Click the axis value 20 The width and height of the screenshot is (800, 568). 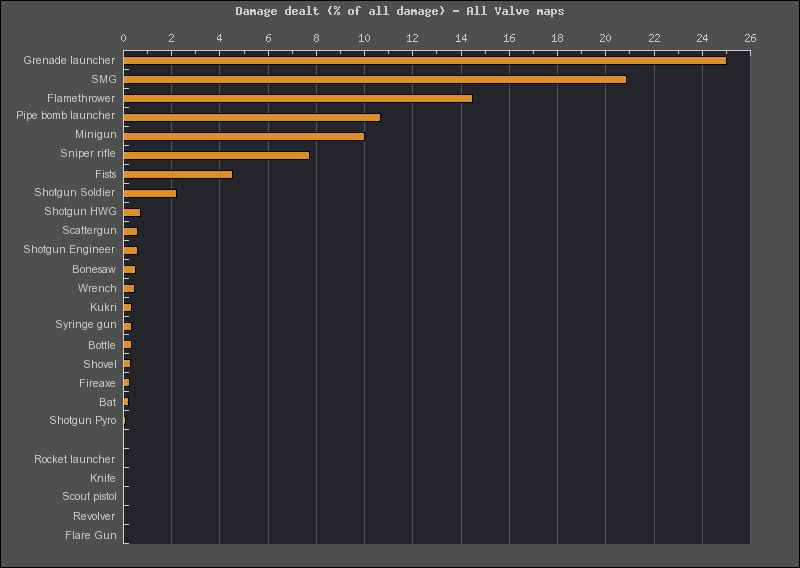pos(605,38)
